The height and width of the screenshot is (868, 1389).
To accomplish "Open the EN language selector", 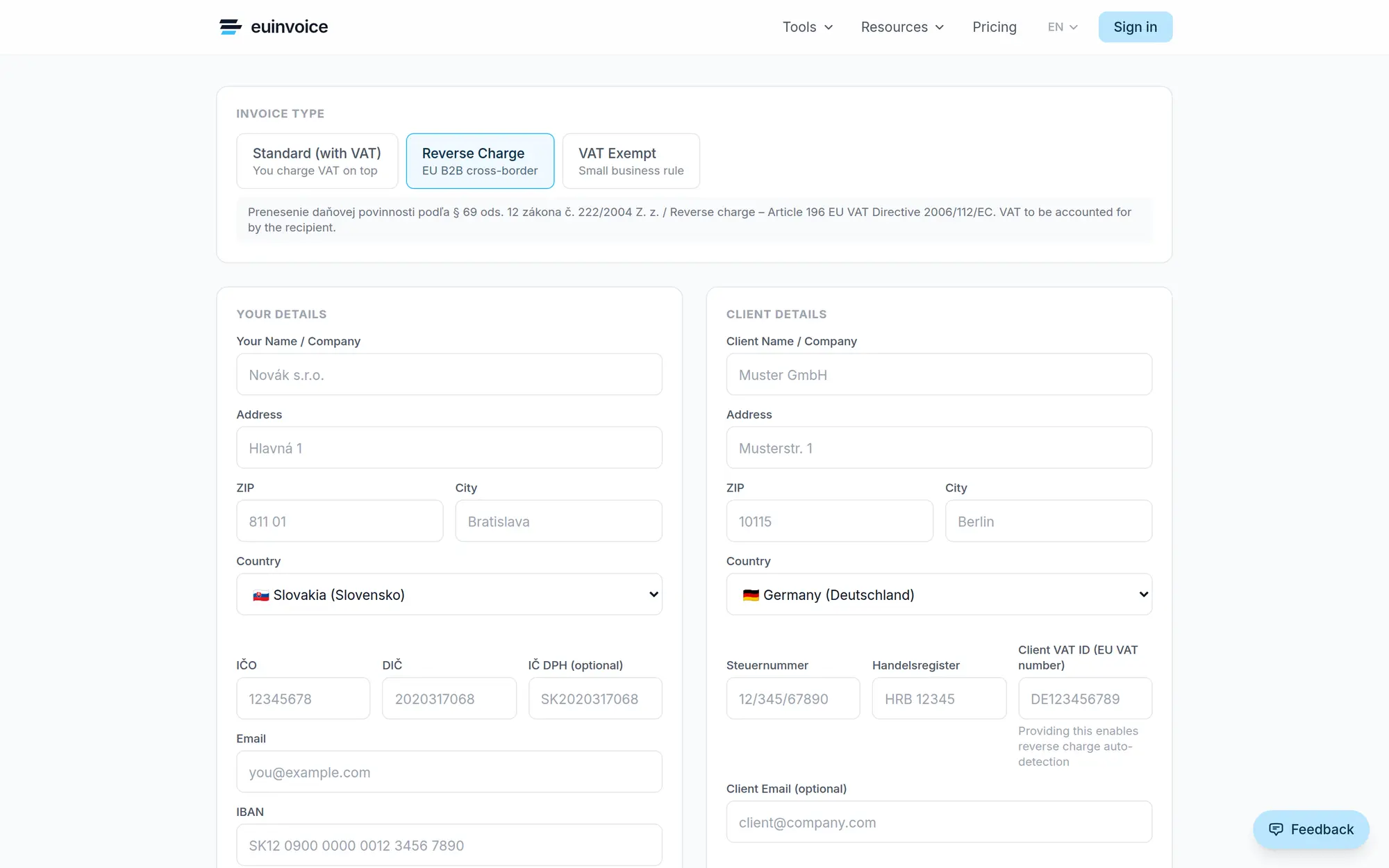I will 1063,27.
